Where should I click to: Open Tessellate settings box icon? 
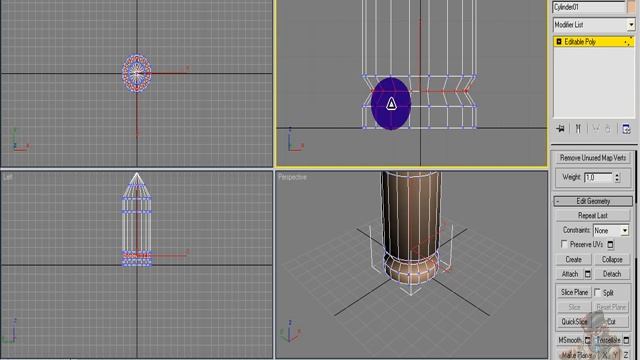click(626, 340)
